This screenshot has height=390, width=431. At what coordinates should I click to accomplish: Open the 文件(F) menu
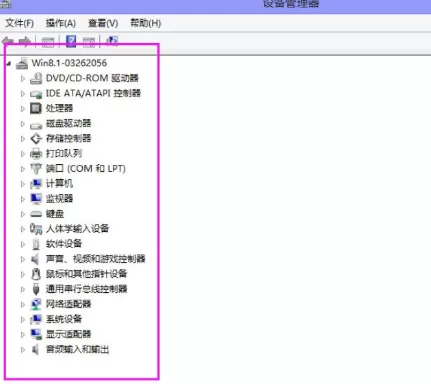pyautogui.click(x=20, y=23)
